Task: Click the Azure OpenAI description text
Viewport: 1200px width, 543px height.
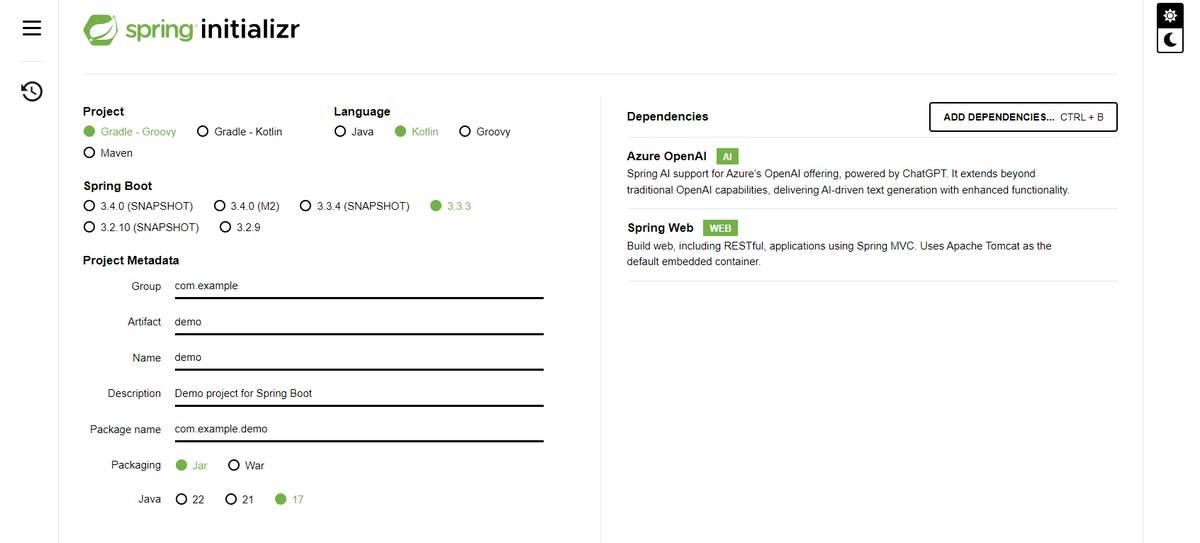Action: [848, 182]
